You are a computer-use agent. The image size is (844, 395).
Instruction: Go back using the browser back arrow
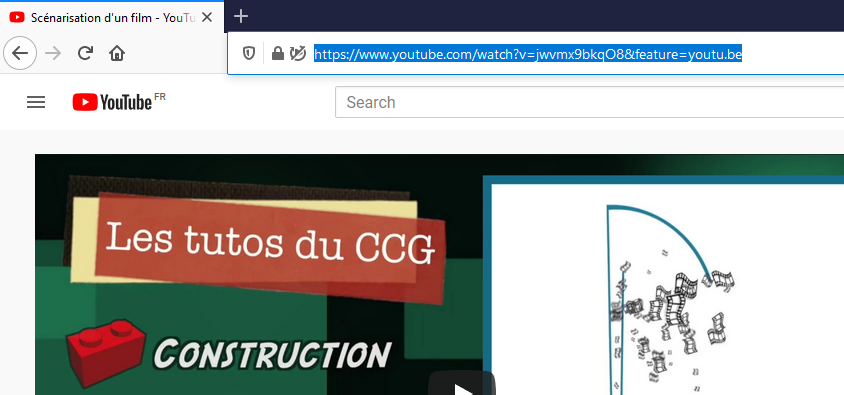click(x=20, y=53)
